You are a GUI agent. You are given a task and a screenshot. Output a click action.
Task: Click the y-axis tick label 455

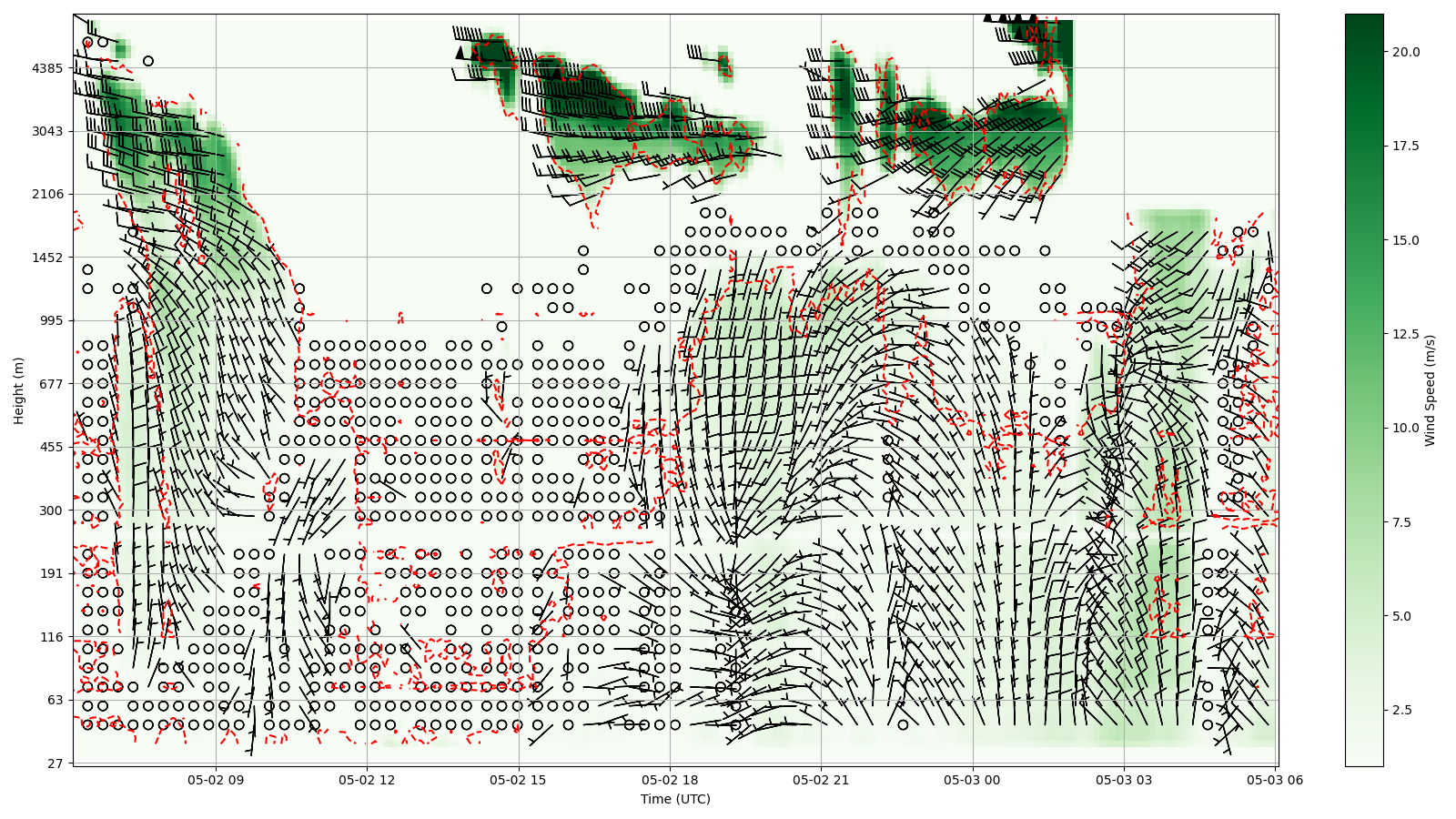click(x=51, y=447)
